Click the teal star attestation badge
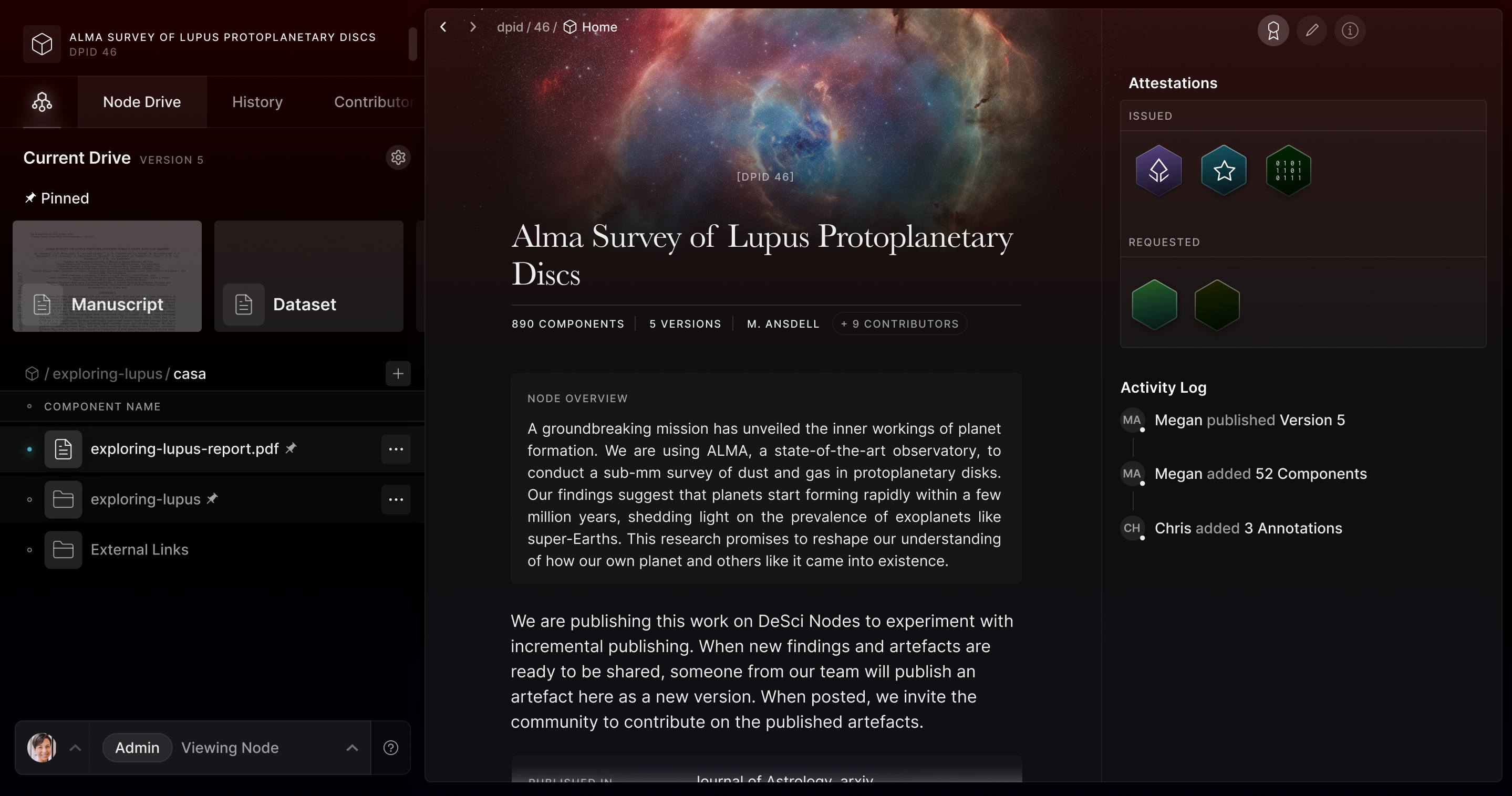This screenshot has width=1512, height=796. point(1224,171)
